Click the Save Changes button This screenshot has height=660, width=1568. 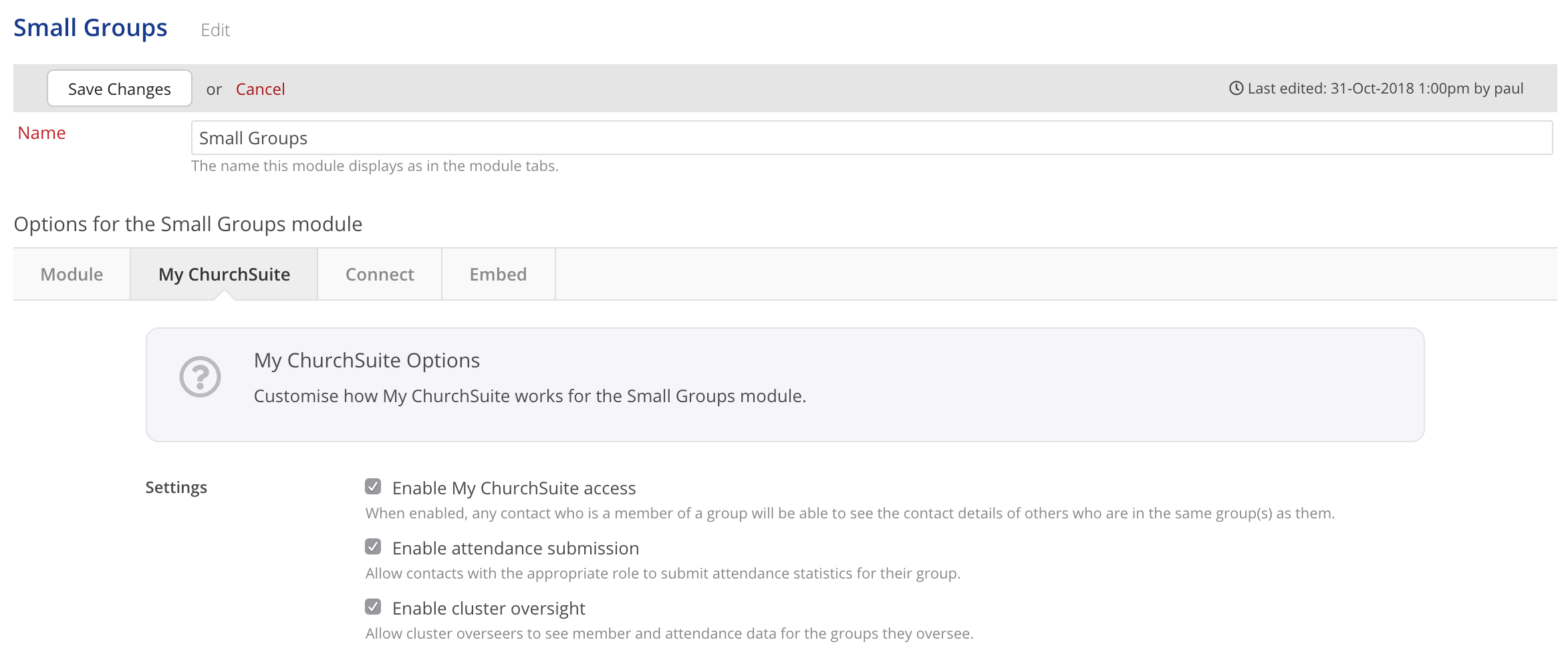[x=120, y=88]
